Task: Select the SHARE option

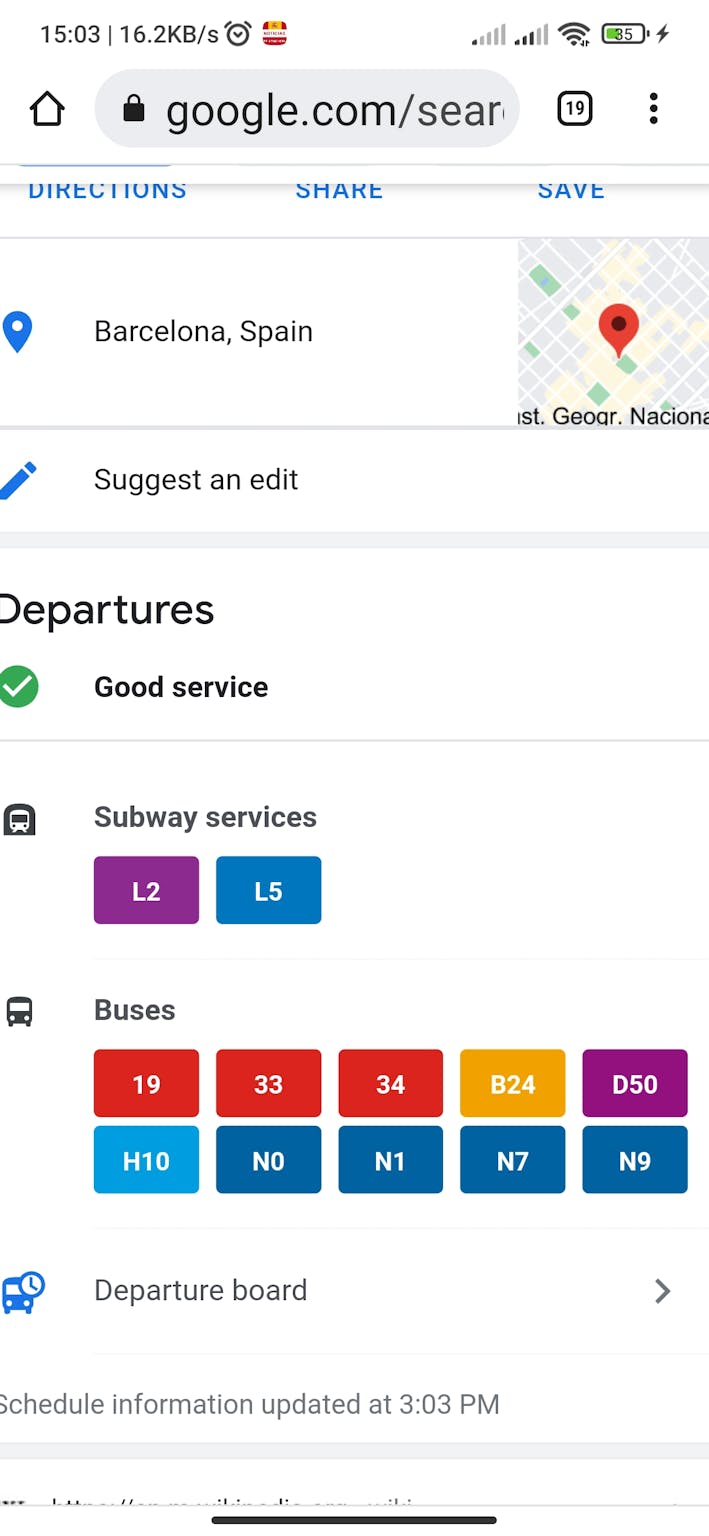Action: (339, 191)
